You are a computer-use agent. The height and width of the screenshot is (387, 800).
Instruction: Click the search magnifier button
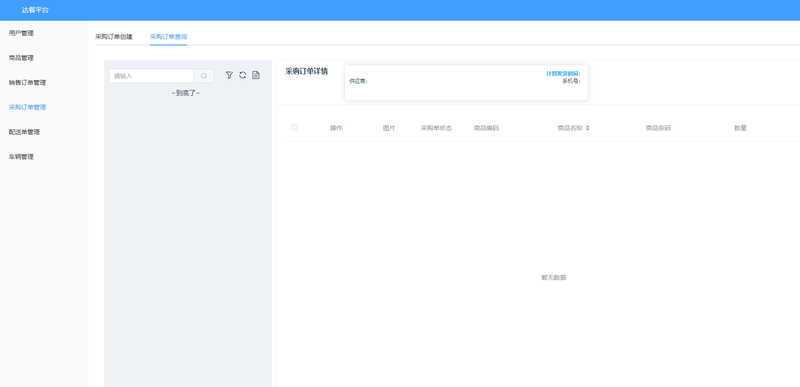tap(204, 76)
